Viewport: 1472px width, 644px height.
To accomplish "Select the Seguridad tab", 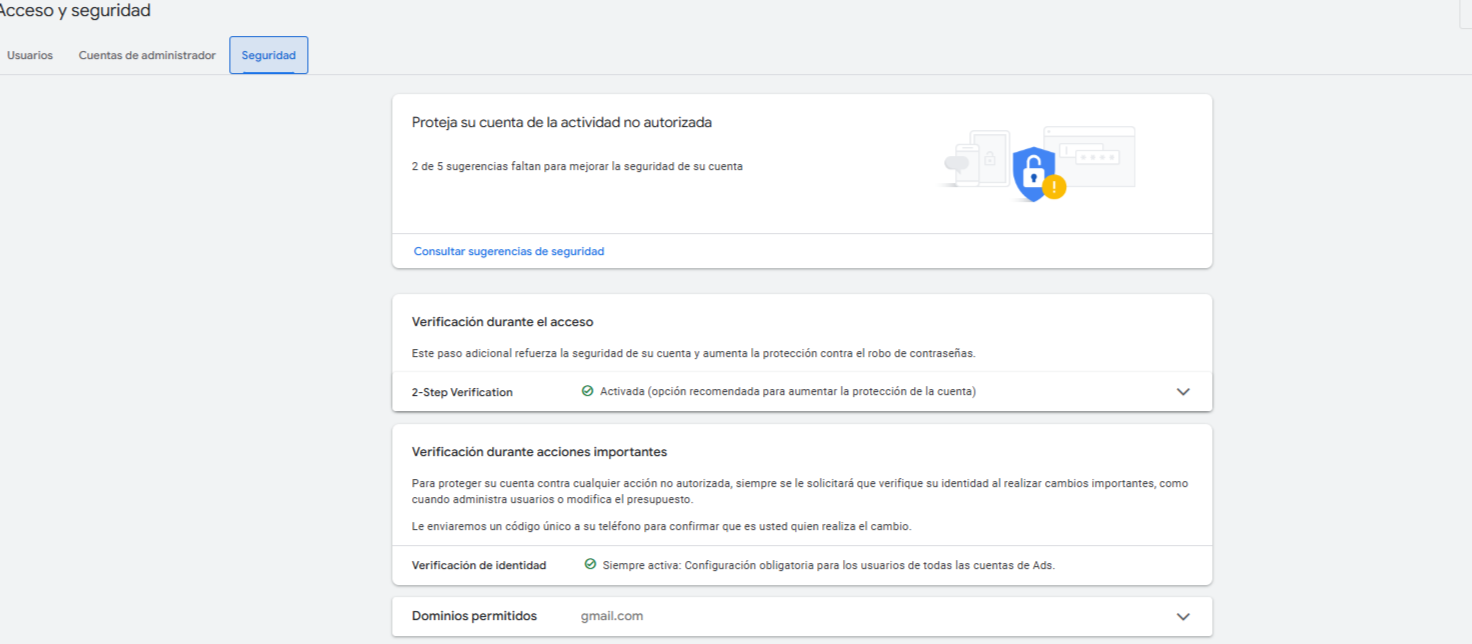I will 268,55.
